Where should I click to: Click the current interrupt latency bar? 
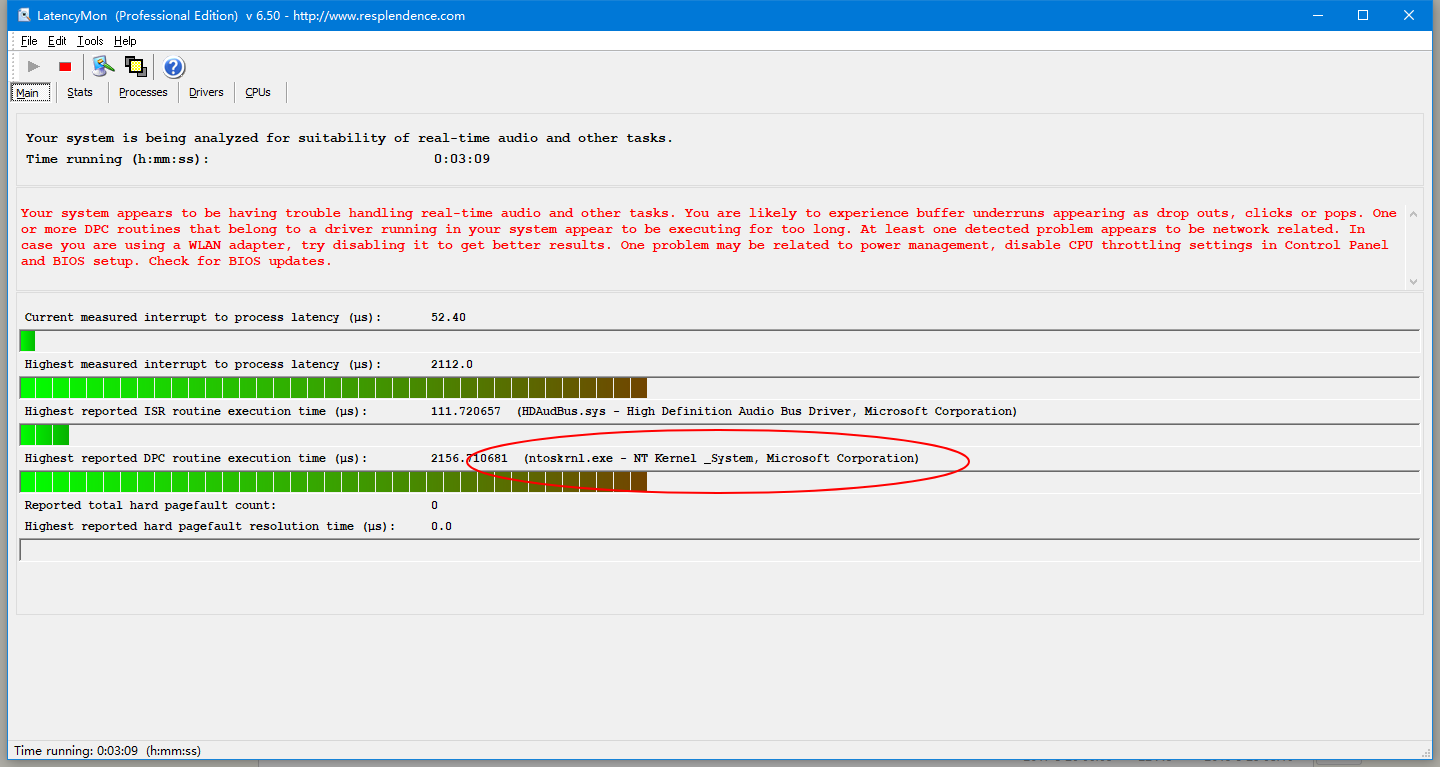tap(719, 341)
